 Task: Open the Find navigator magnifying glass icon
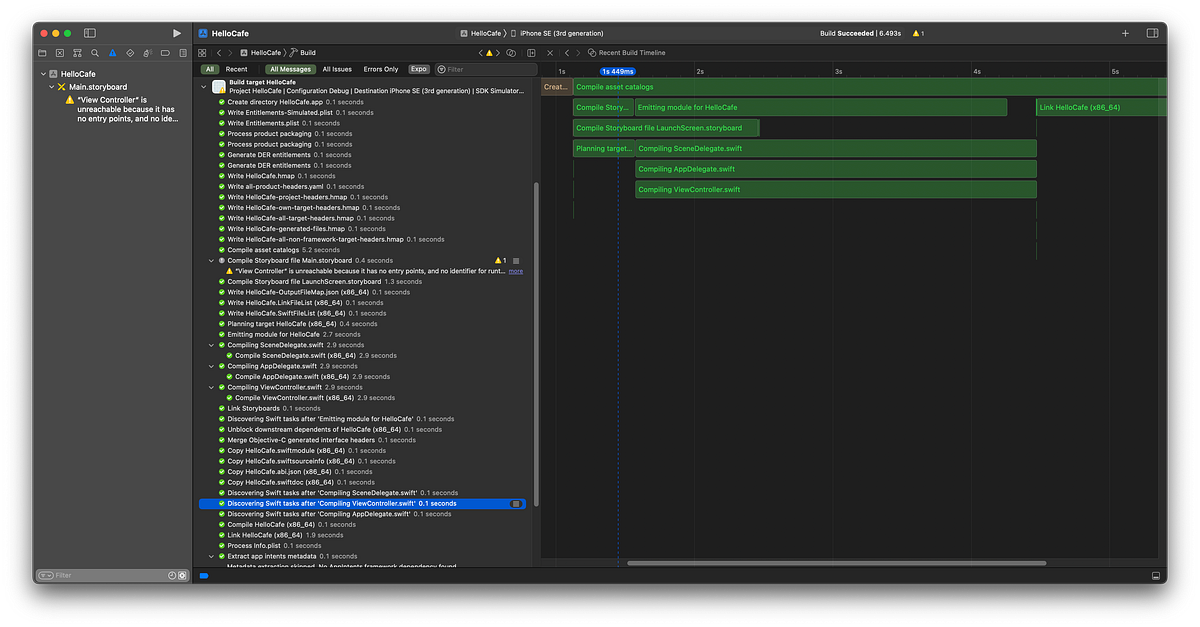tap(95, 52)
